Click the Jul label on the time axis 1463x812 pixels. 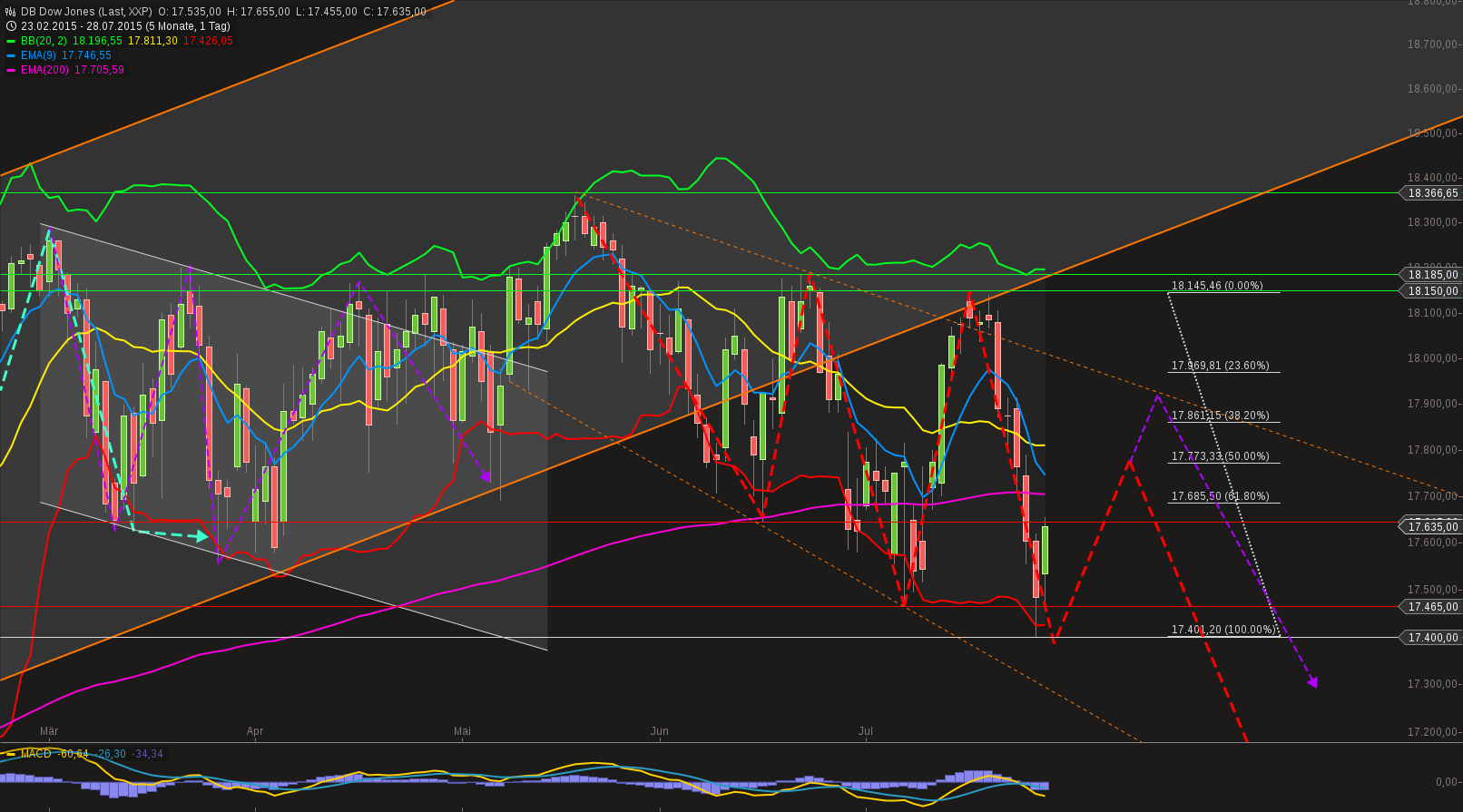[866, 731]
